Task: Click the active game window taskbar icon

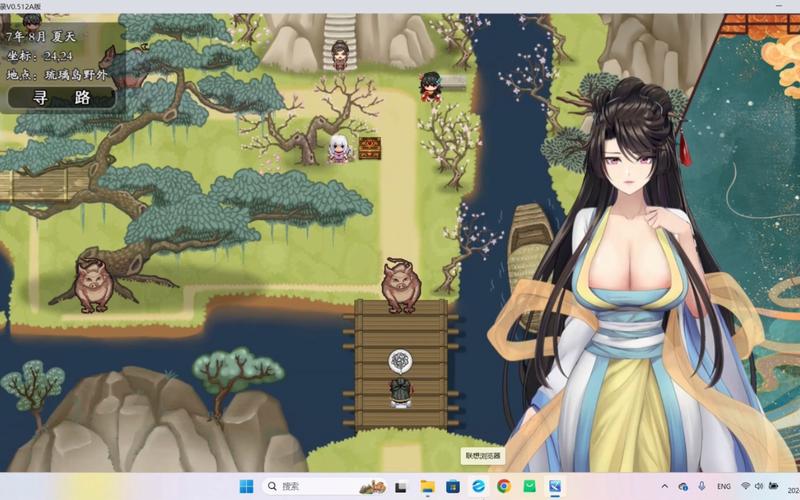Action: pos(555,487)
